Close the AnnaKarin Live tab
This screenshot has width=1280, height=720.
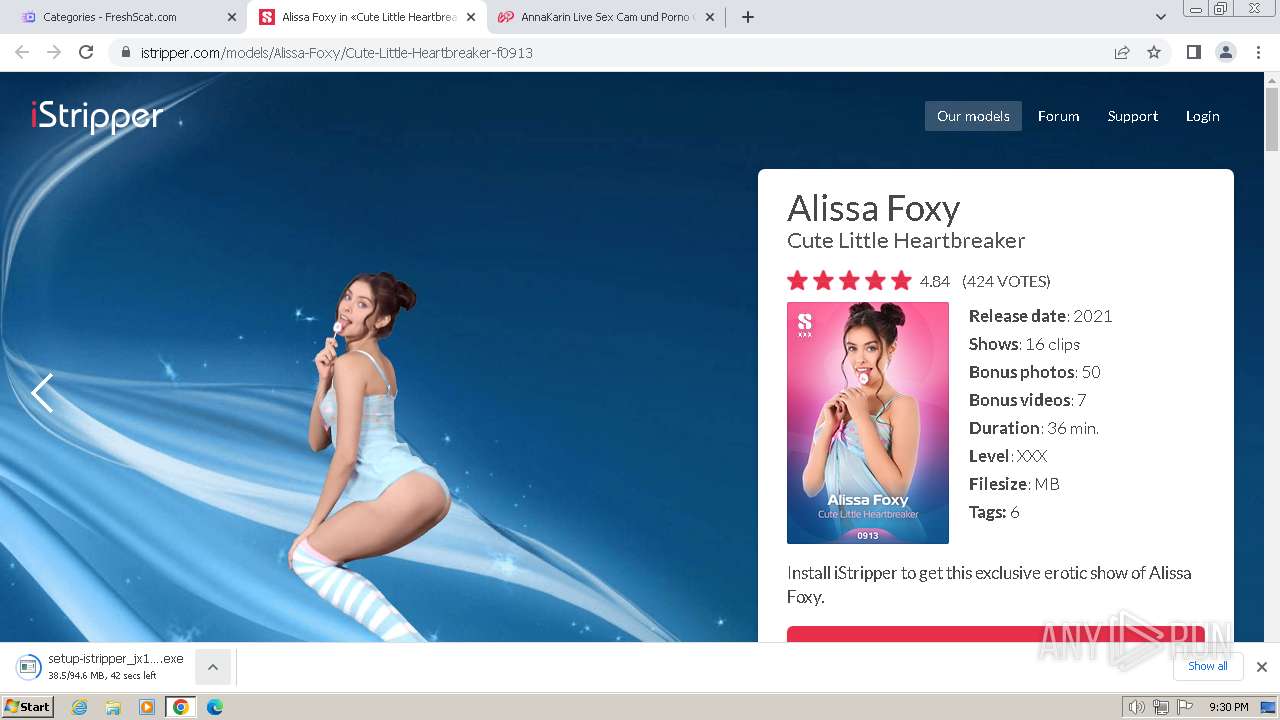pyautogui.click(x=710, y=17)
